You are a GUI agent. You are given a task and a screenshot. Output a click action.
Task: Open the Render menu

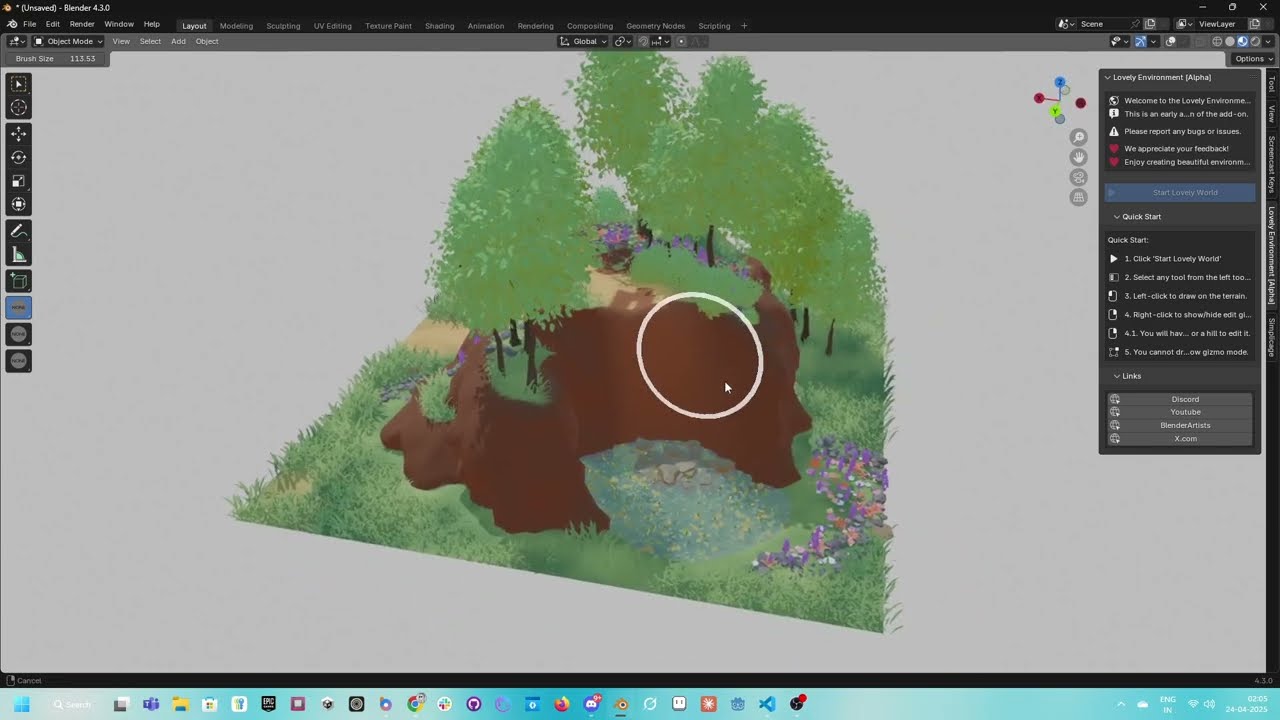pyautogui.click(x=82, y=24)
